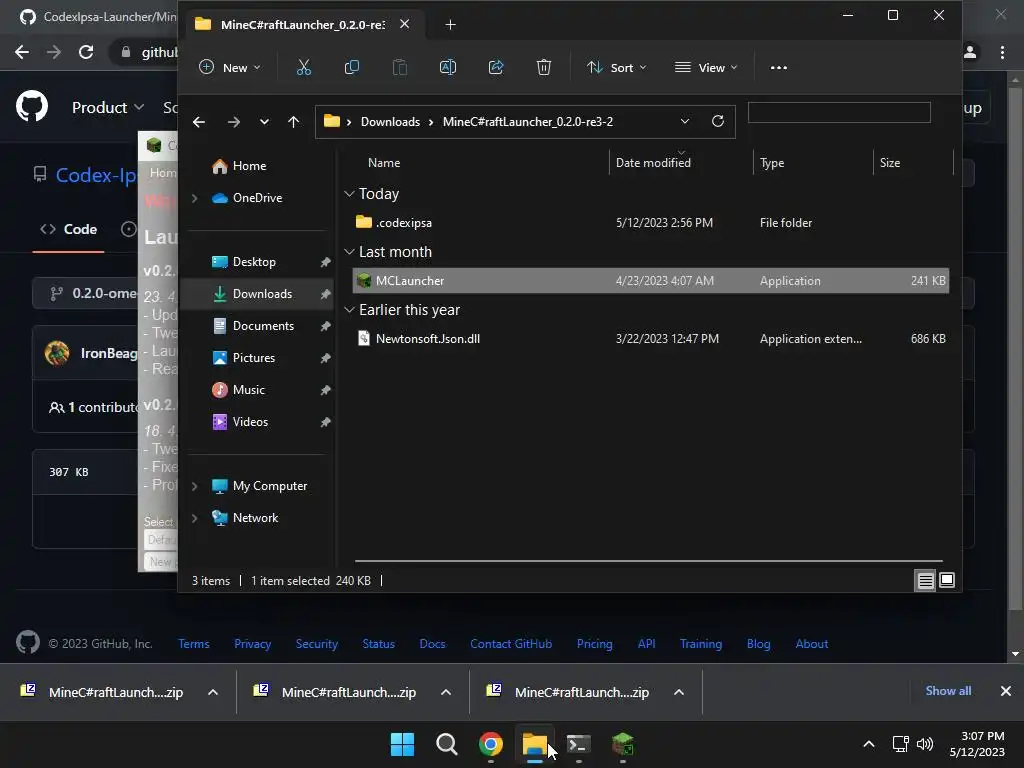Collapse the Earlier this year group
The width and height of the screenshot is (1024, 768).
(349, 310)
